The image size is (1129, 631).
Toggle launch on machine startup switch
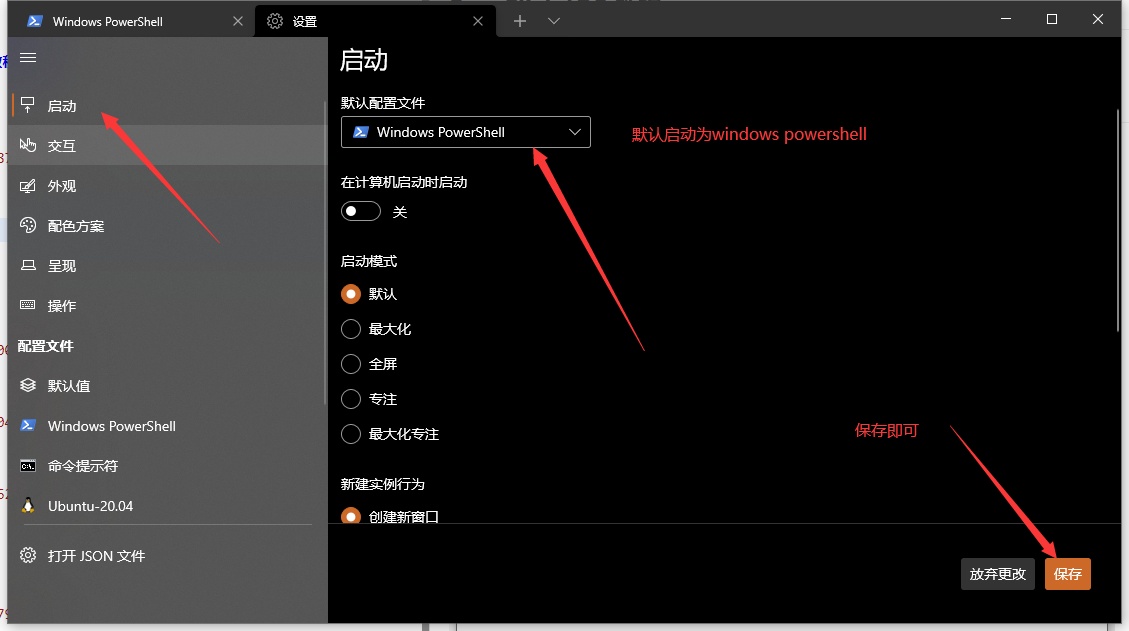click(361, 211)
